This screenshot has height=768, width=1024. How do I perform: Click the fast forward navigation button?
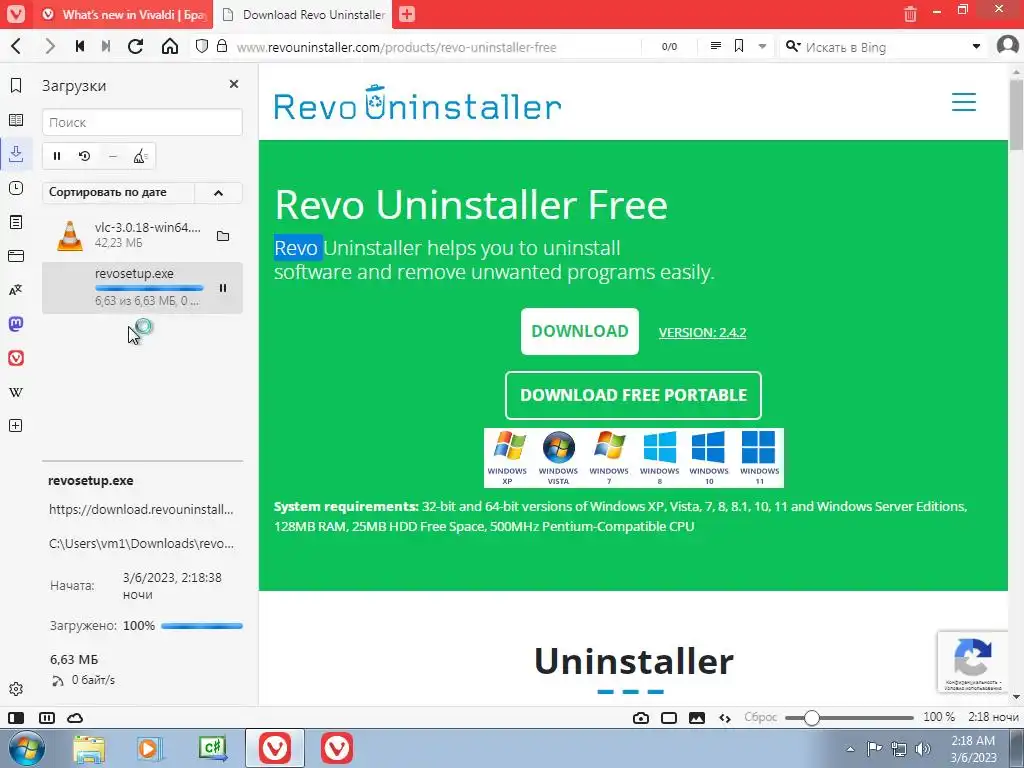(x=106, y=46)
